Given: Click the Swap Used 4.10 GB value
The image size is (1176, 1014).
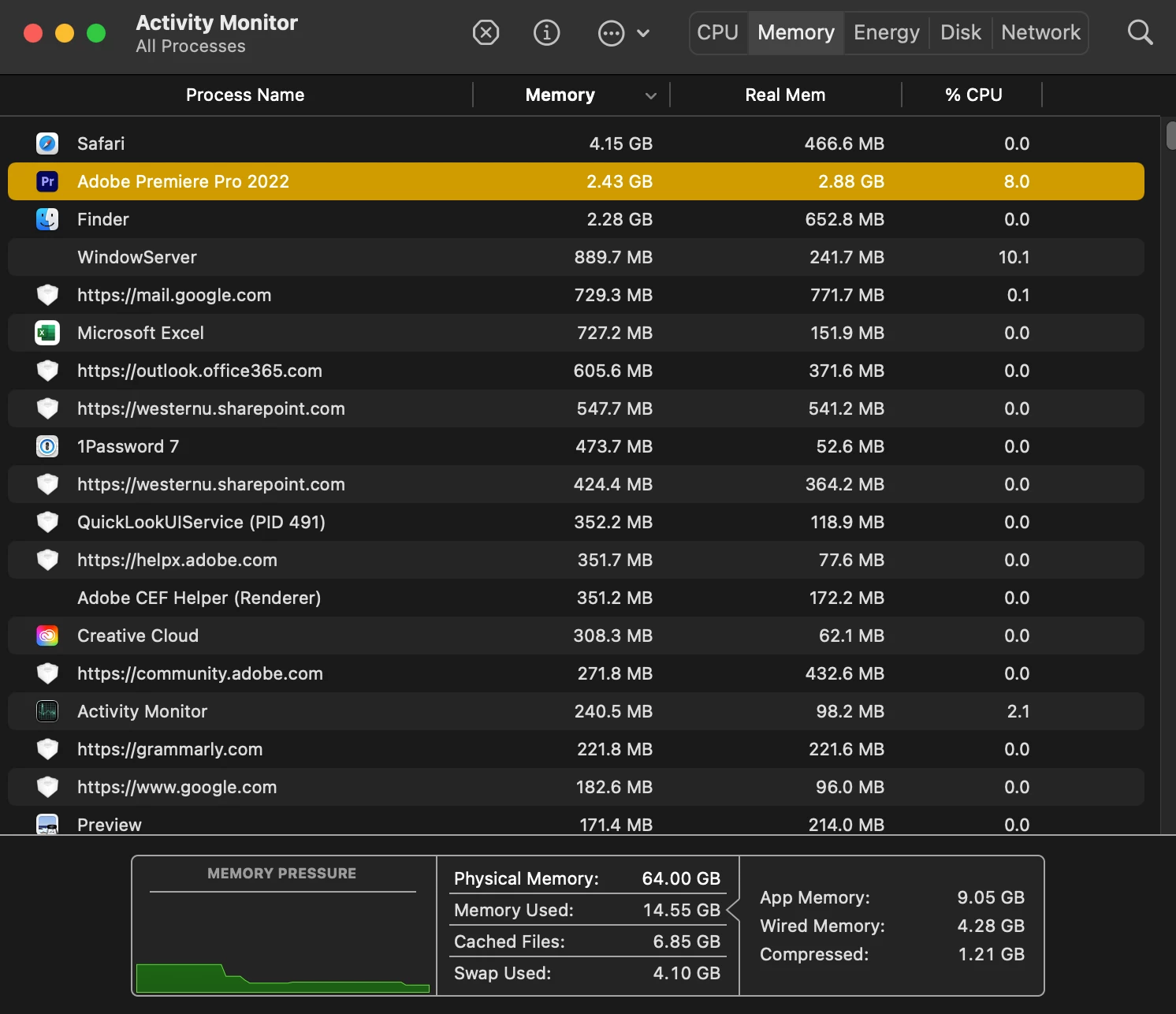Looking at the screenshot, I should coord(687,973).
